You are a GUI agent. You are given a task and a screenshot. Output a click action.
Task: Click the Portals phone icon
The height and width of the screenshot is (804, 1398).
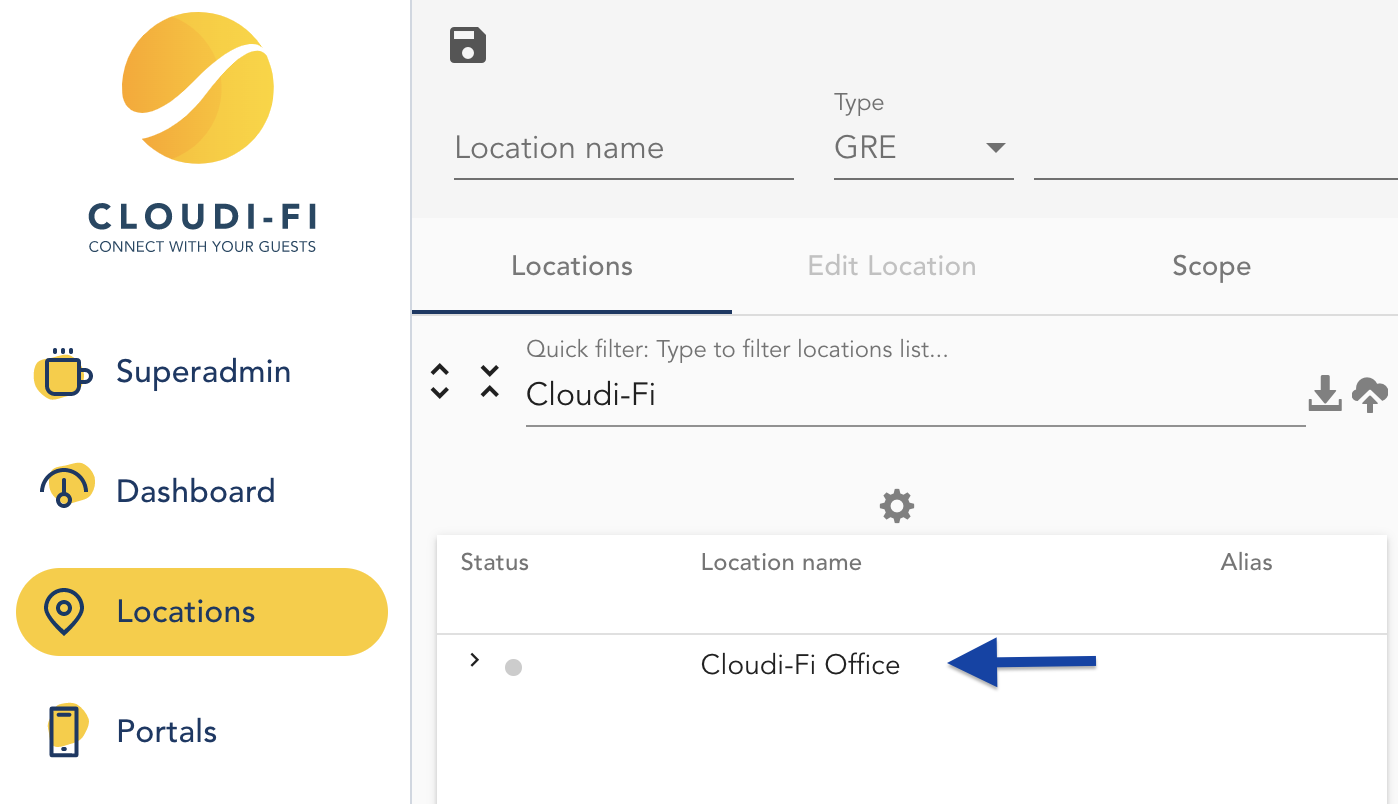66,730
